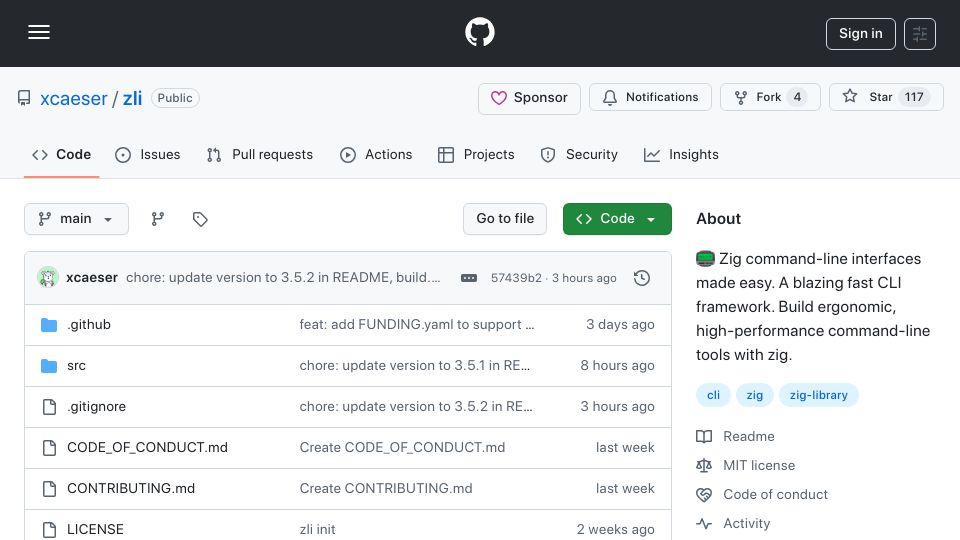The width and height of the screenshot is (960, 540).
Task: Select the zig topic tag
Action: 754,396
